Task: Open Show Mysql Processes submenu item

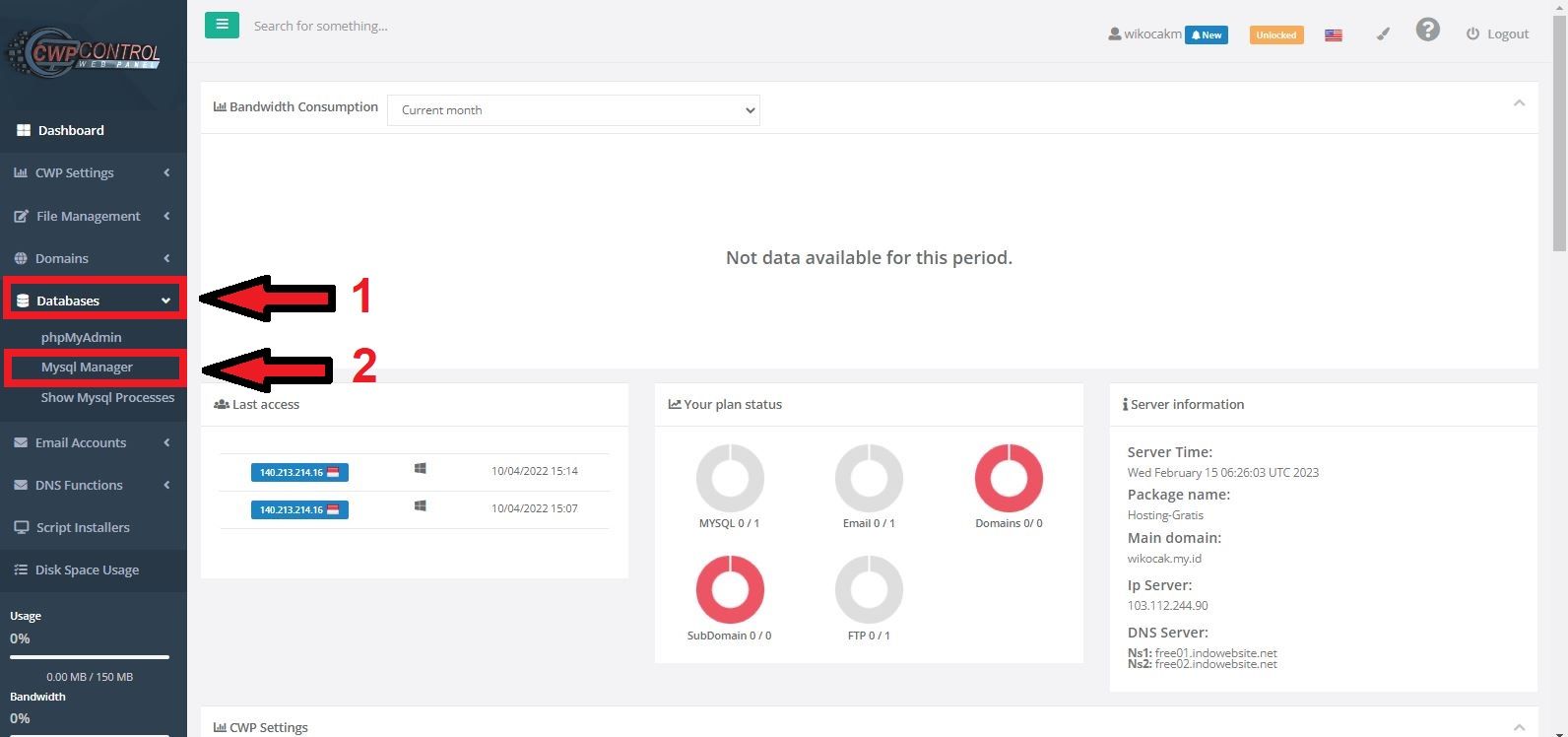Action: click(x=107, y=397)
